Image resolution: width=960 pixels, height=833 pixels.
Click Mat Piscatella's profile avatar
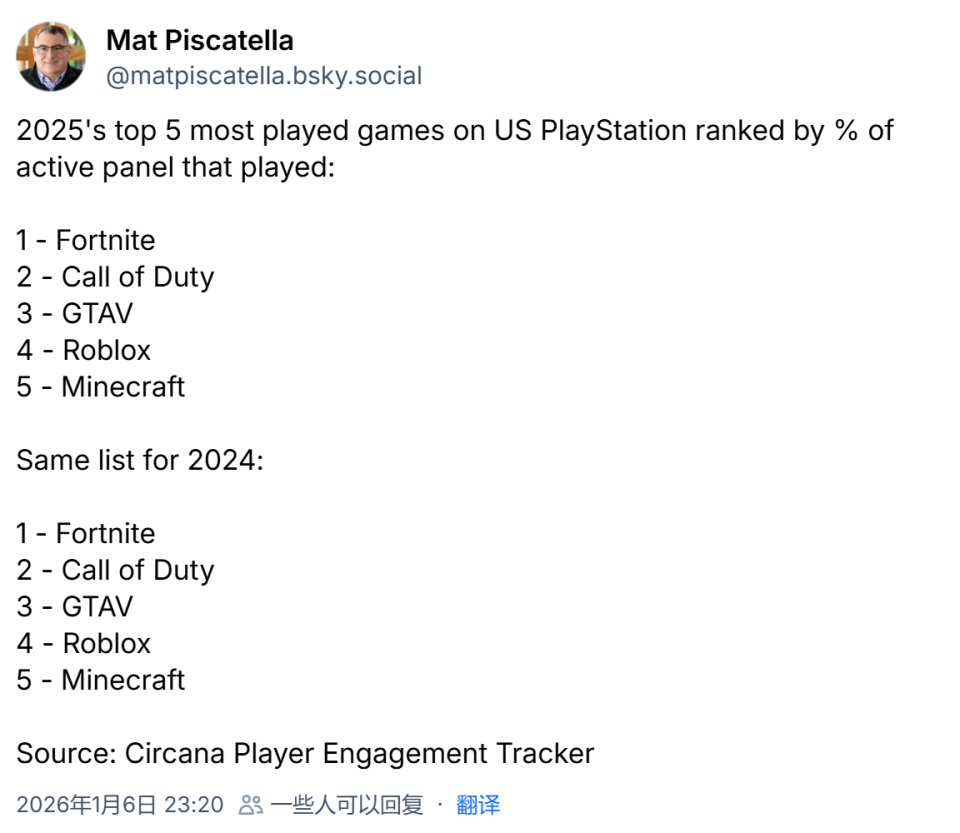51,57
